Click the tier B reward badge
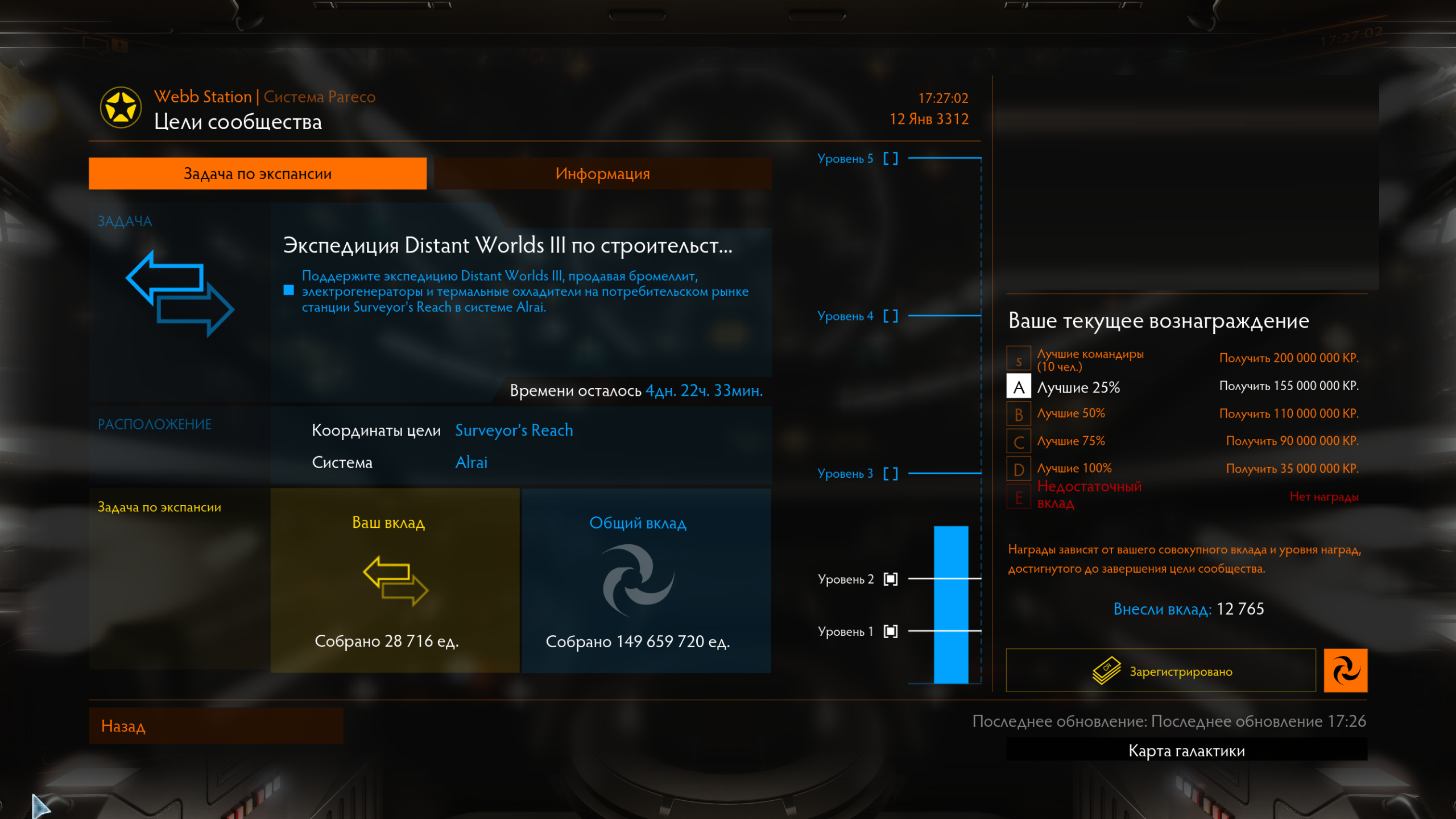The image size is (1456, 819). point(1018,414)
